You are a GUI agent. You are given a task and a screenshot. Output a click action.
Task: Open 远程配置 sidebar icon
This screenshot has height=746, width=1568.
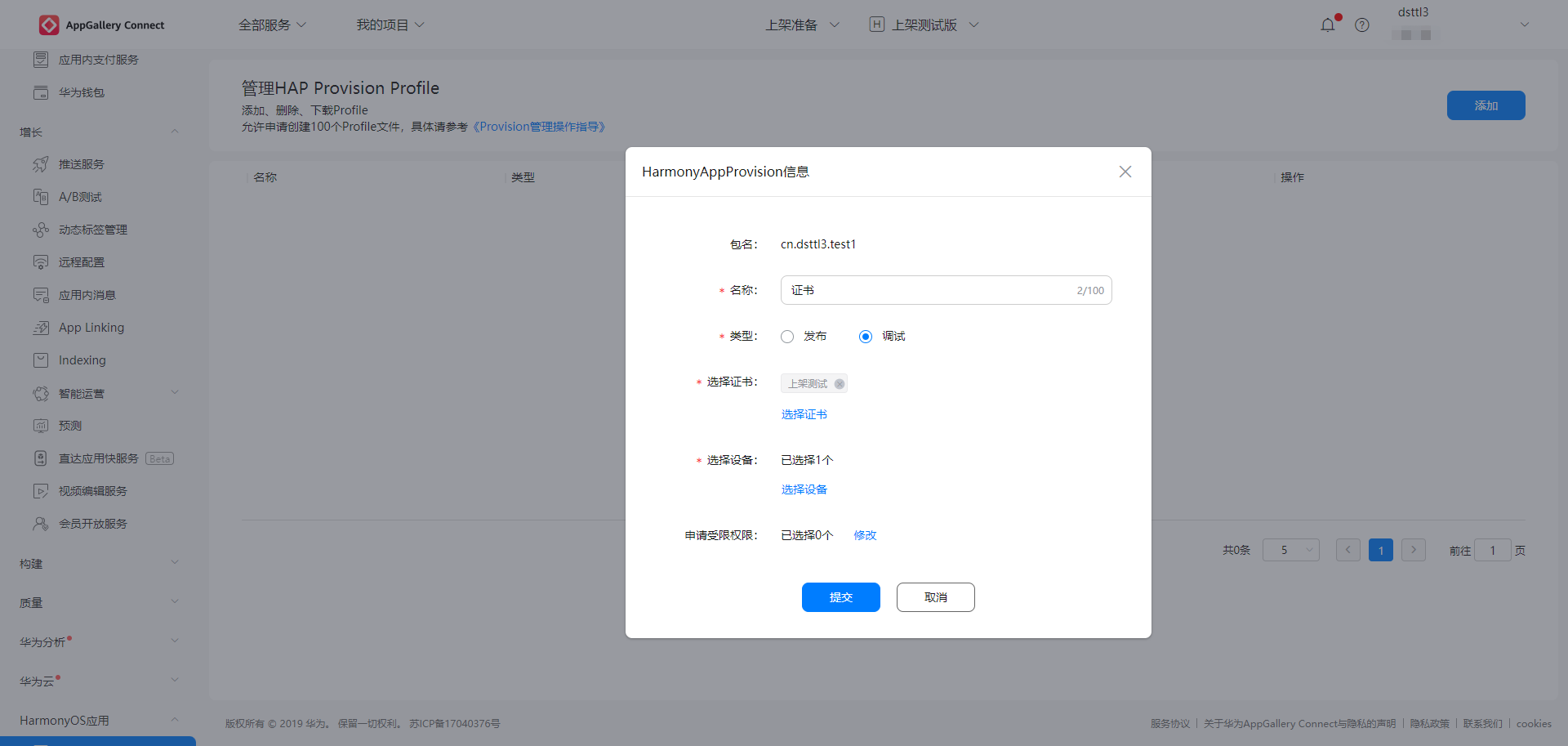[41, 262]
